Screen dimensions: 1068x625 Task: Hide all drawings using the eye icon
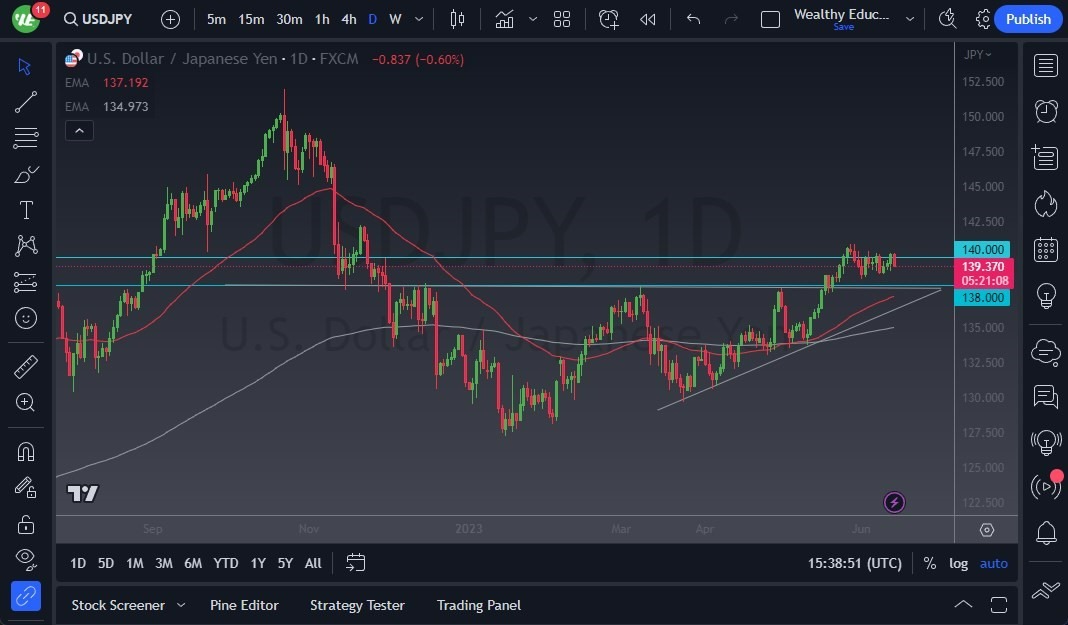point(26,559)
